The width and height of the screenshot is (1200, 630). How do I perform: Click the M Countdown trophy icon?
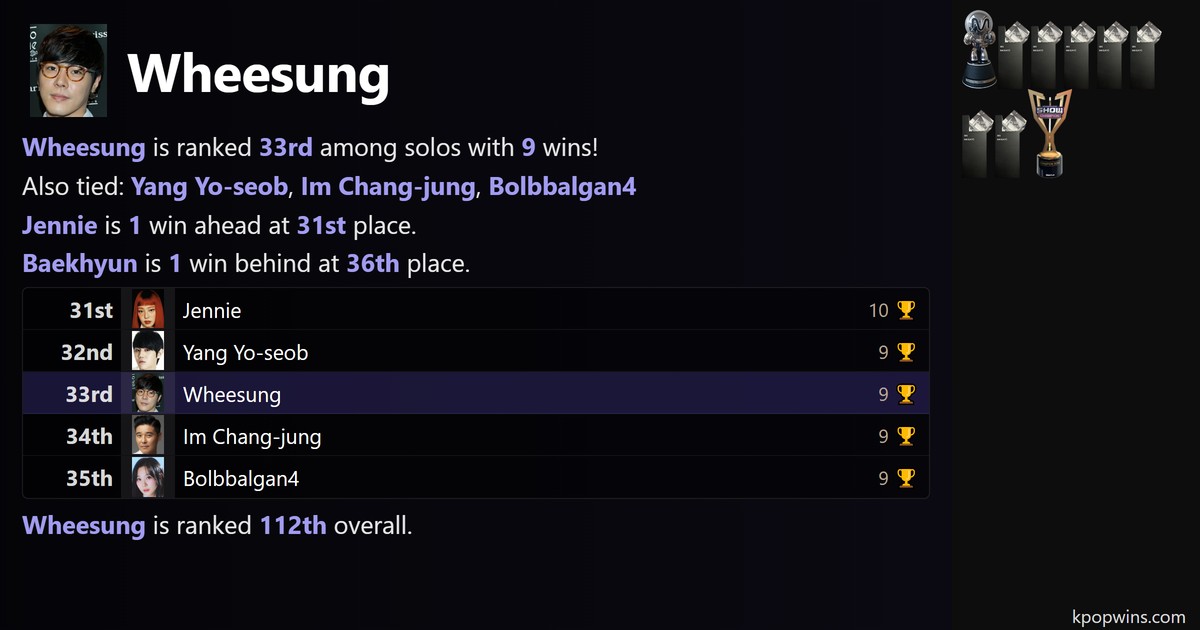[978, 50]
